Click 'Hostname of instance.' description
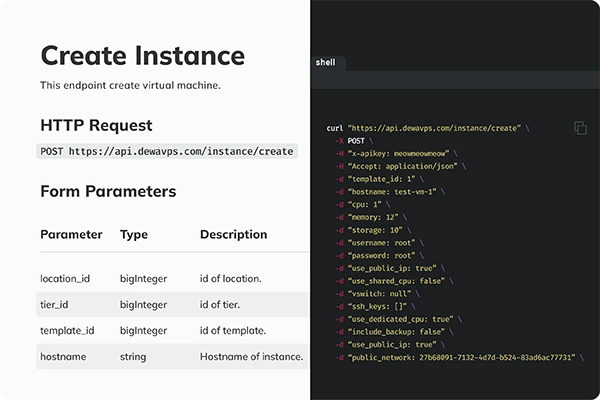This screenshot has height=400, width=600. tap(252, 357)
